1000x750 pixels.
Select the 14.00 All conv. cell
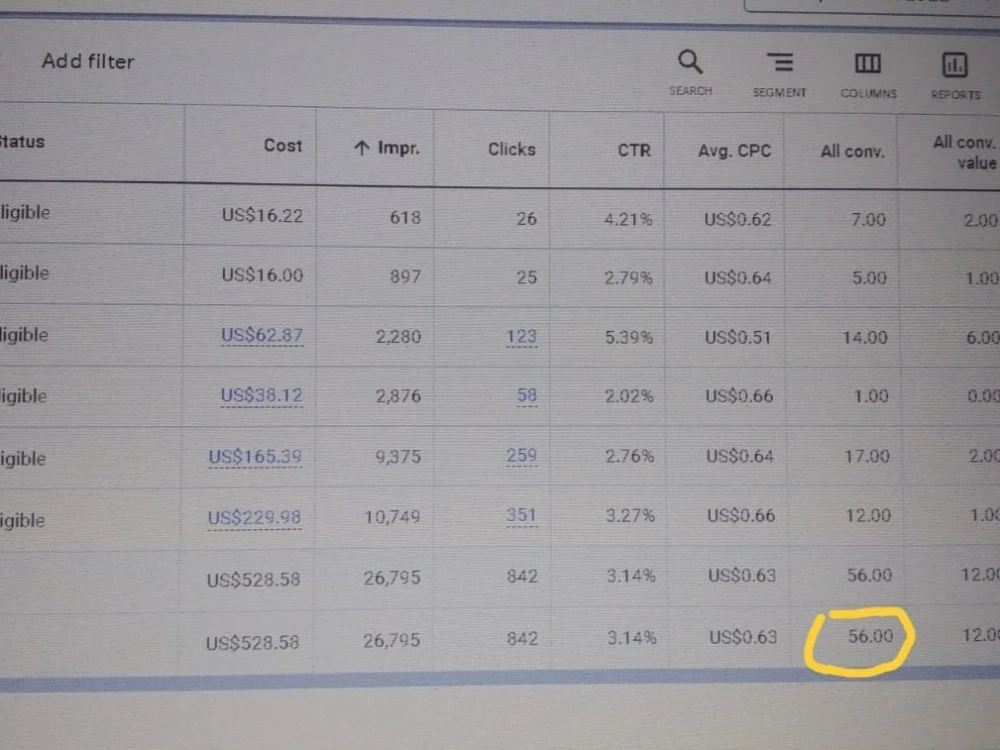coord(865,337)
